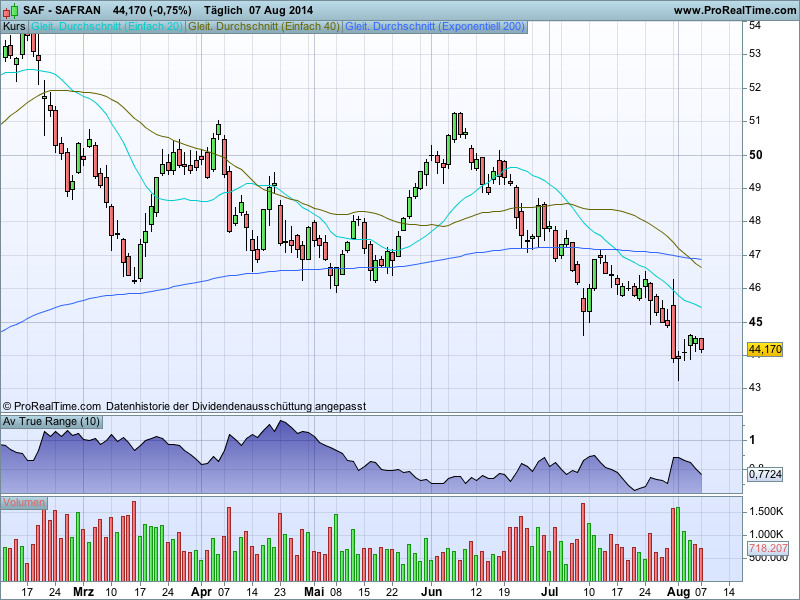Select the Kurs label tab

click(x=14, y=27)
